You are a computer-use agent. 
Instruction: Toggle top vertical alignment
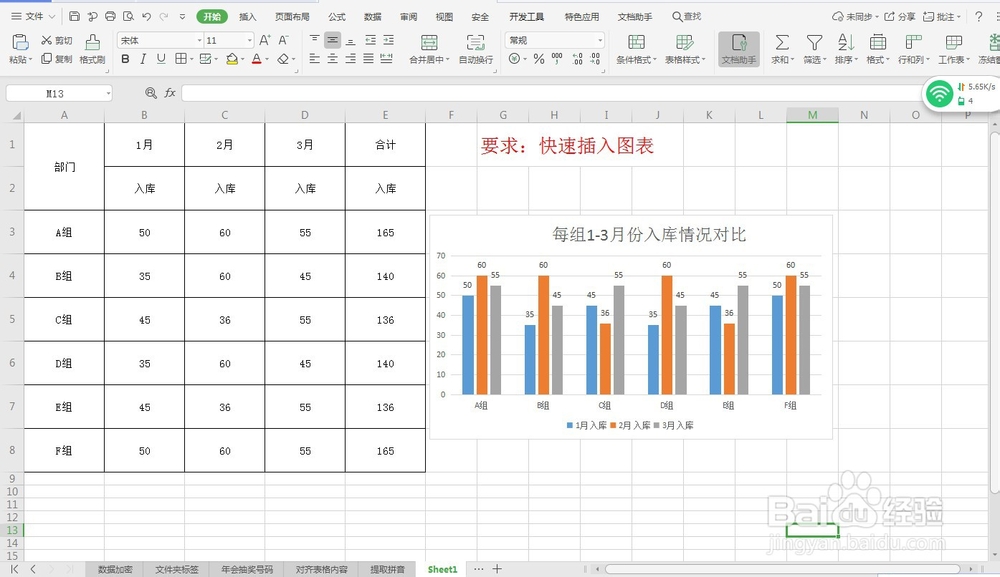(x=314, y=40)
